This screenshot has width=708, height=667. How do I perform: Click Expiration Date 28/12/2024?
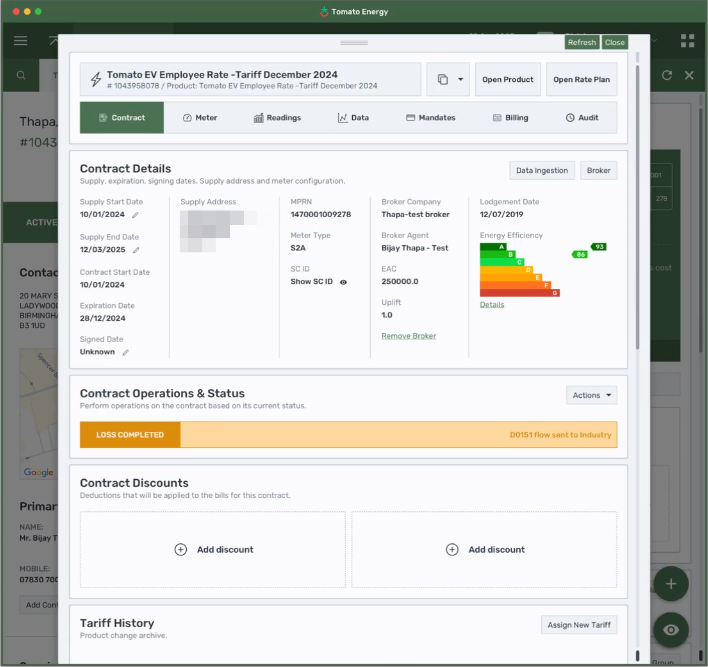coord(102,318)
